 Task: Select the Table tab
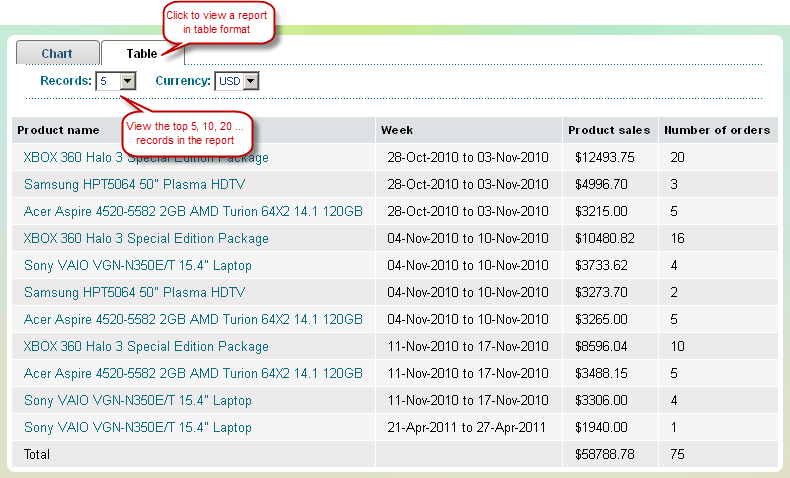(x=141, y=54)
